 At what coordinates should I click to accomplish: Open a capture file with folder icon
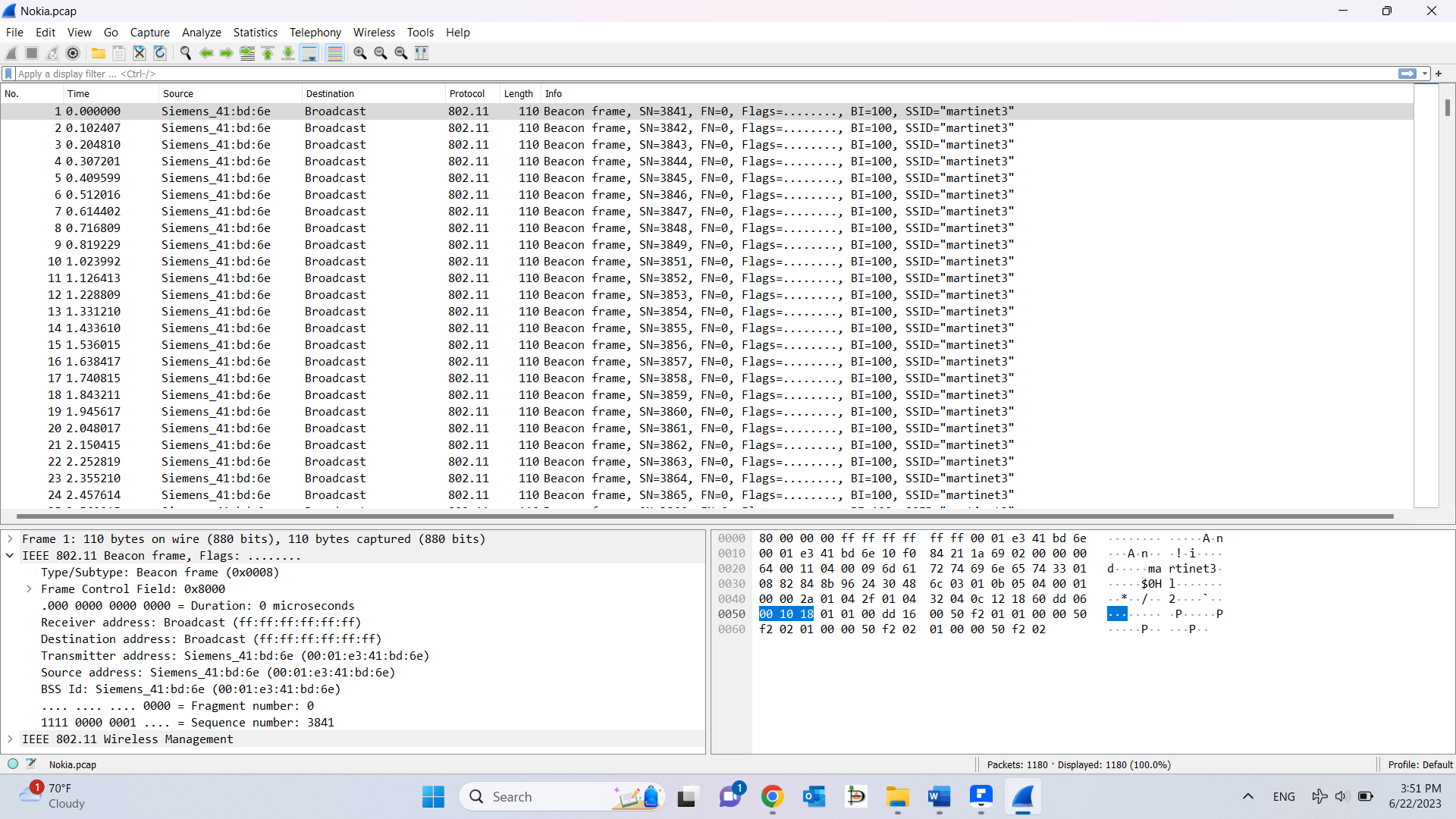tap(99, 53)
